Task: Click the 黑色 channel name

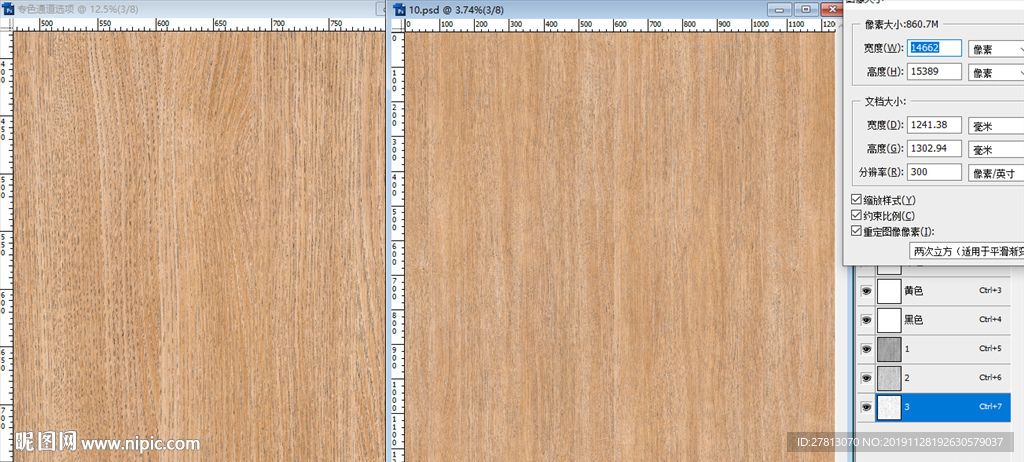Action: [914, 320]
